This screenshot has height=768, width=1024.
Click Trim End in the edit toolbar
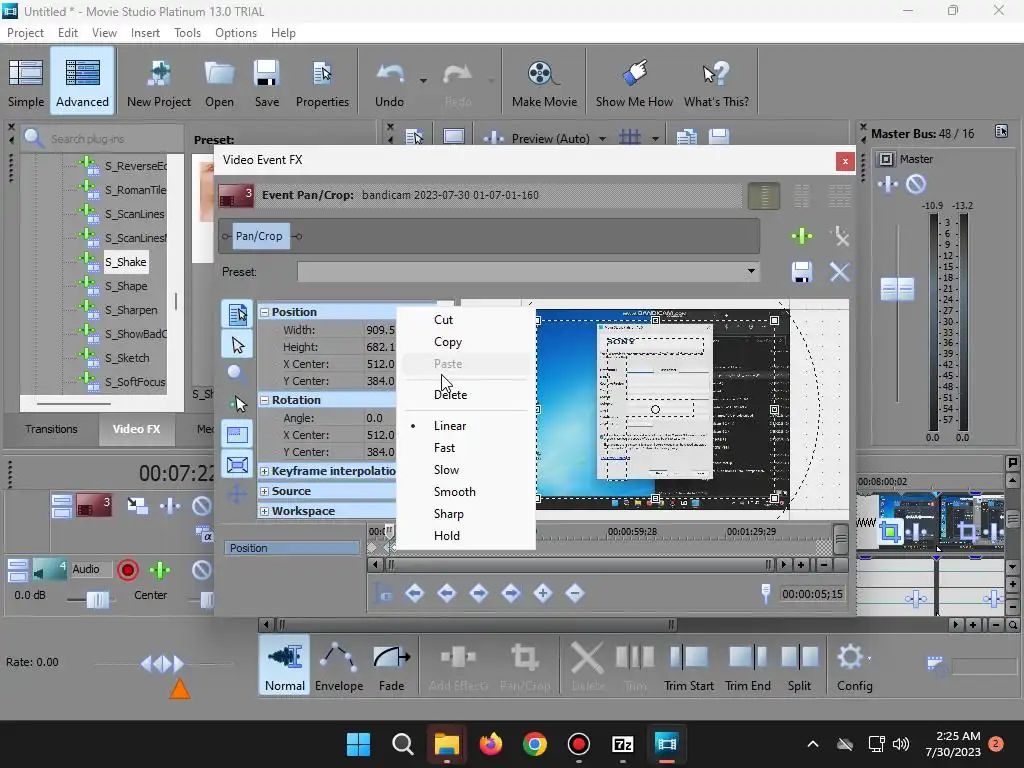(748, 666)
